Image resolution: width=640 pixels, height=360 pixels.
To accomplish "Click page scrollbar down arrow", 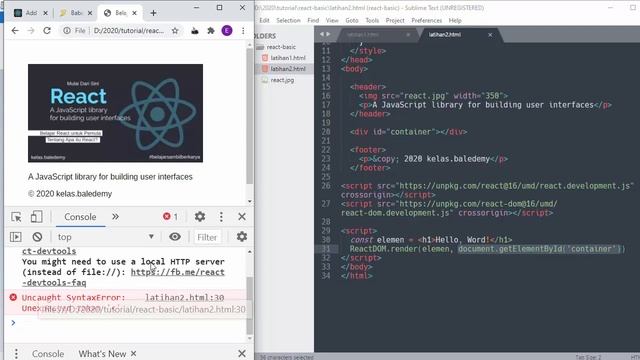I will click(249, 202).
